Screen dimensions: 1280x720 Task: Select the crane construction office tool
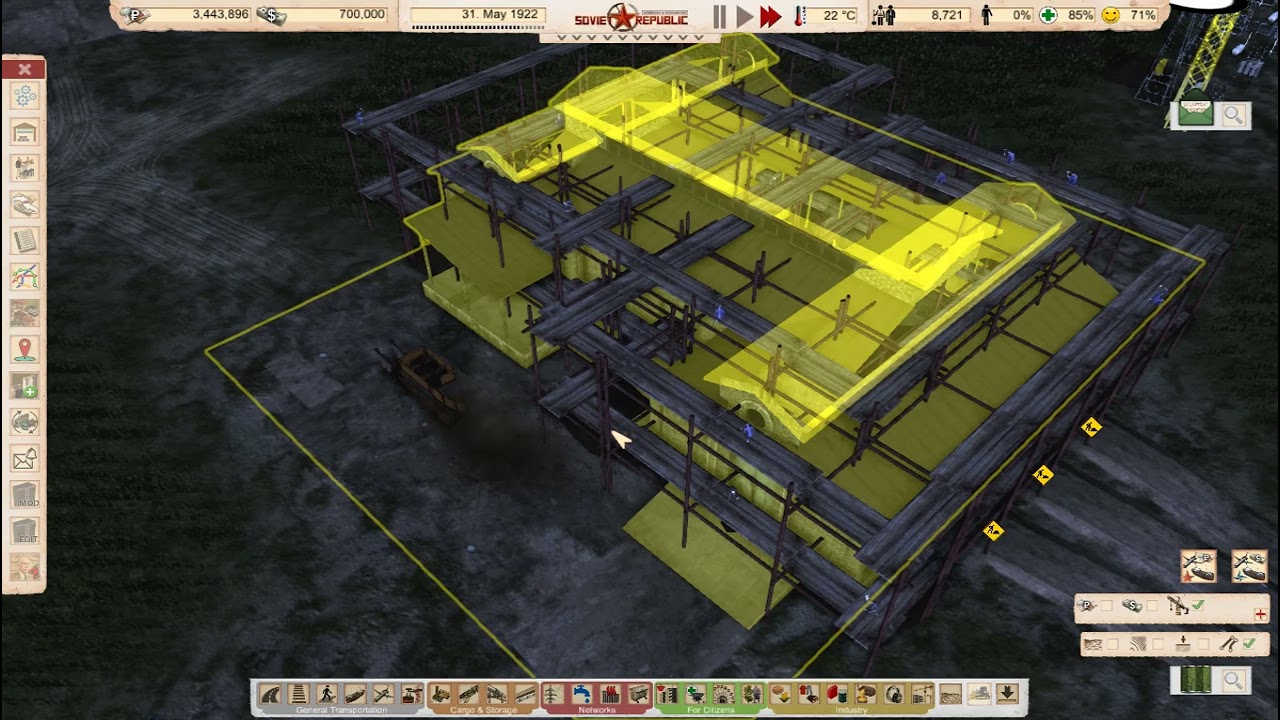[922, 694]
